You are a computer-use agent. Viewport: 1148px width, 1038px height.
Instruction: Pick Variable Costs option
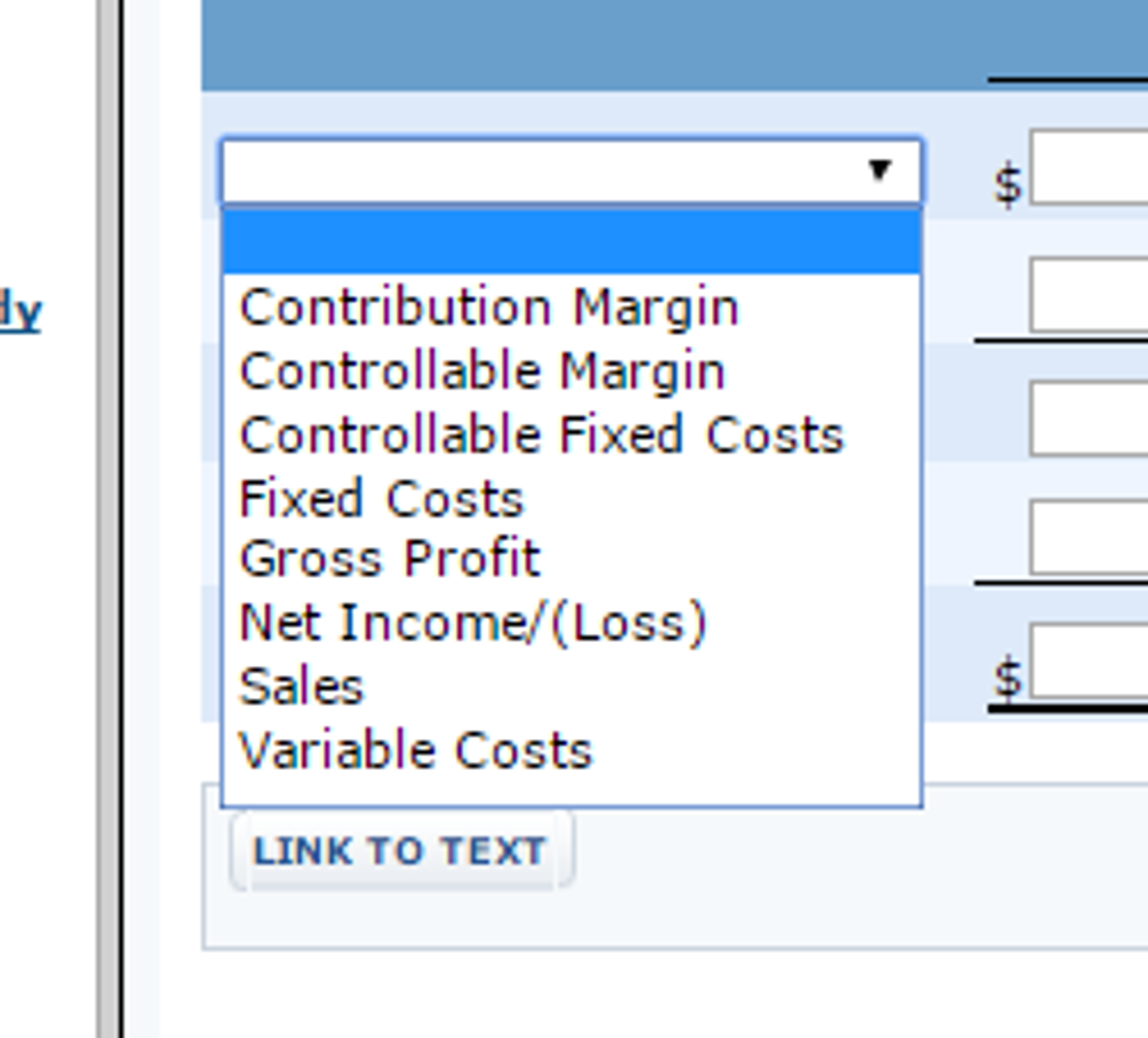(x=416, y=751)
